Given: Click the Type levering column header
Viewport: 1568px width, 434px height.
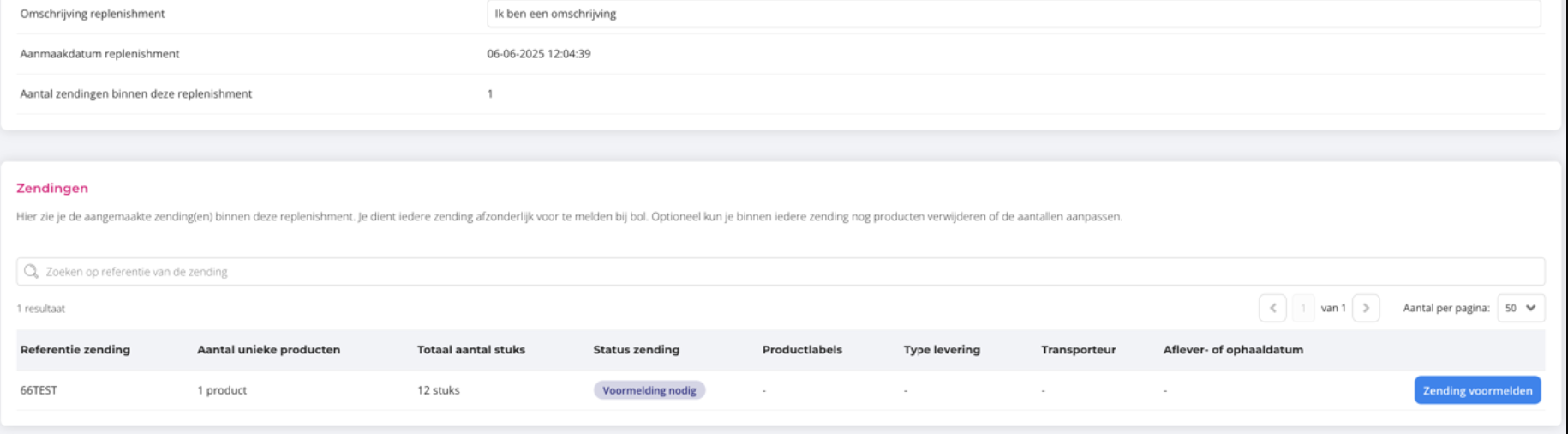Looking at the screenshot, I should pos(942,349).
